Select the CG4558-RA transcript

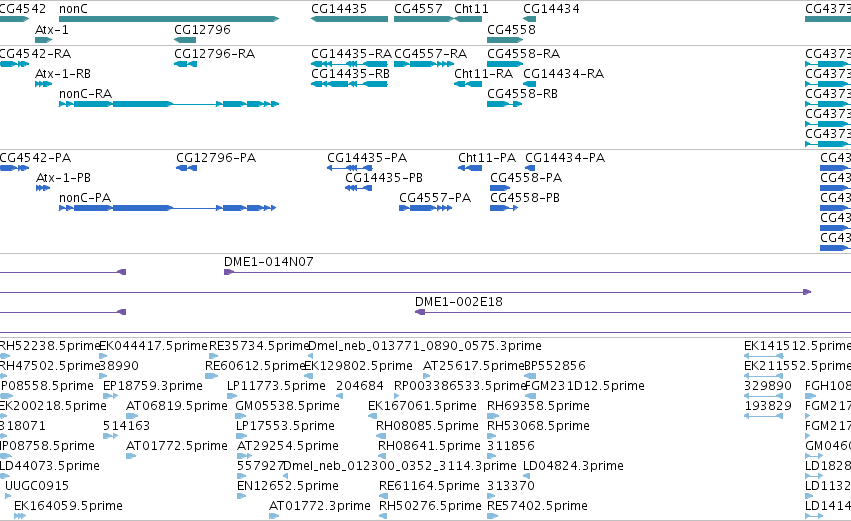(505, 64)
